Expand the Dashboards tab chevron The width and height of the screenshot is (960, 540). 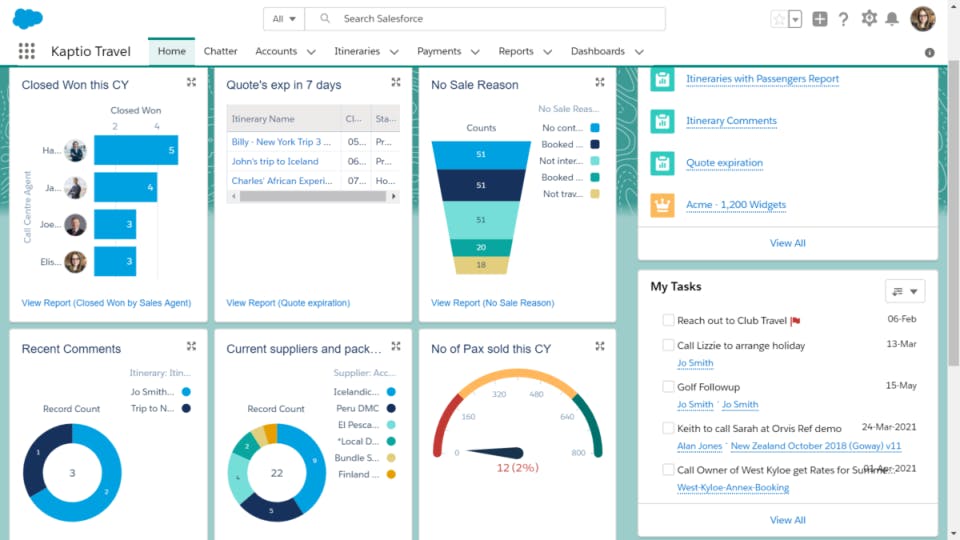(639, 52)
